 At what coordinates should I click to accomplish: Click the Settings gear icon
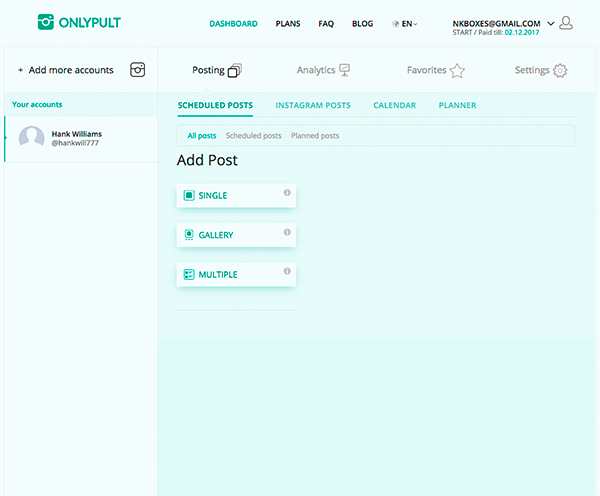tap(560, 71)
